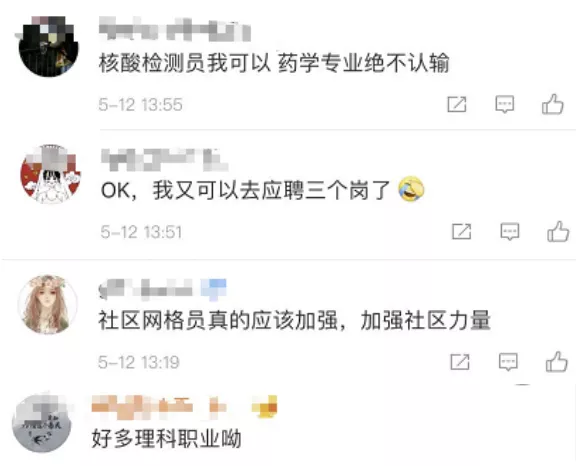Open the cartoon avatar with red flag
The image size is (576, 466).
click(x=50, y=174)
